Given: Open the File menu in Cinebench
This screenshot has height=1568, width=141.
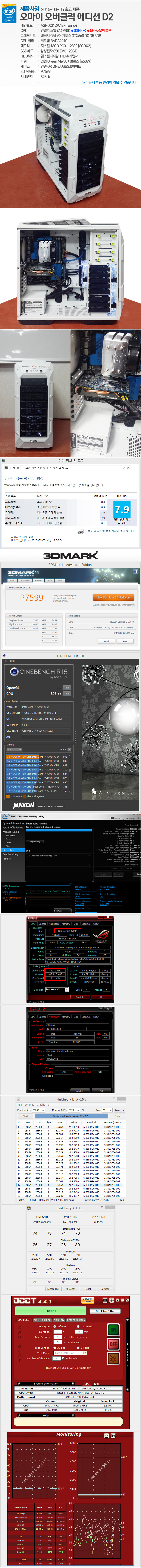Looking at the screenshot, I should point(6,661).
